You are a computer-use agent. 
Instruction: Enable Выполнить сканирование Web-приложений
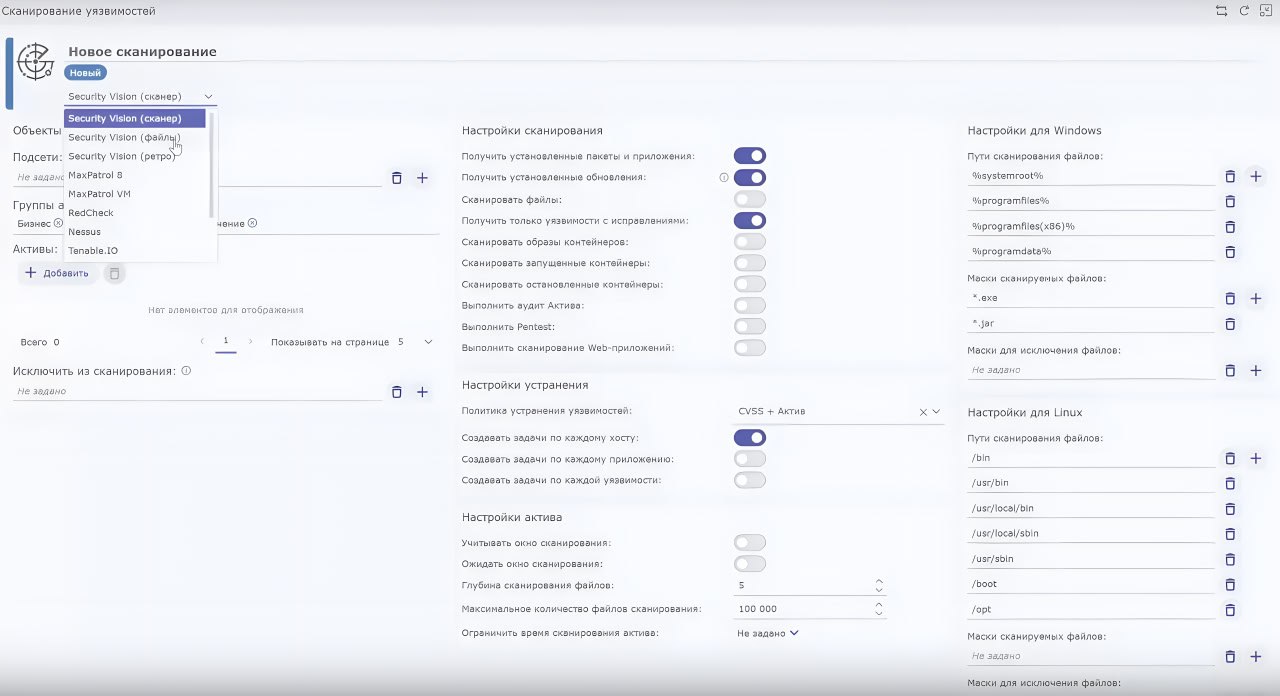(750, 348)
